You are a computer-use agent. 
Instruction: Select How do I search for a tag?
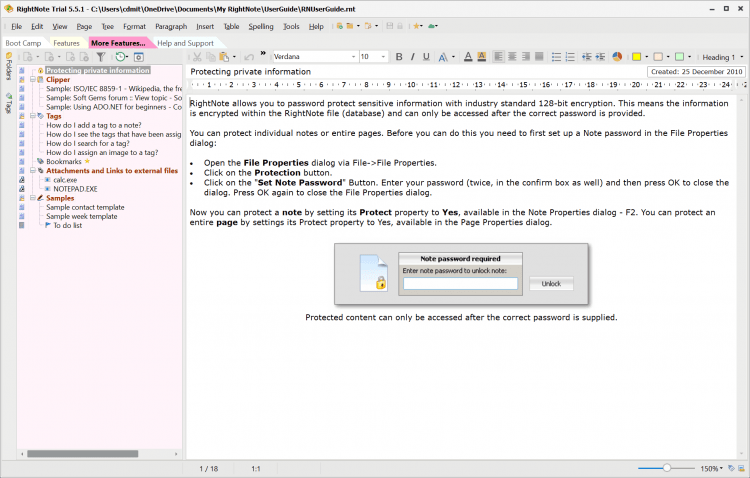(x=88, y=143)
